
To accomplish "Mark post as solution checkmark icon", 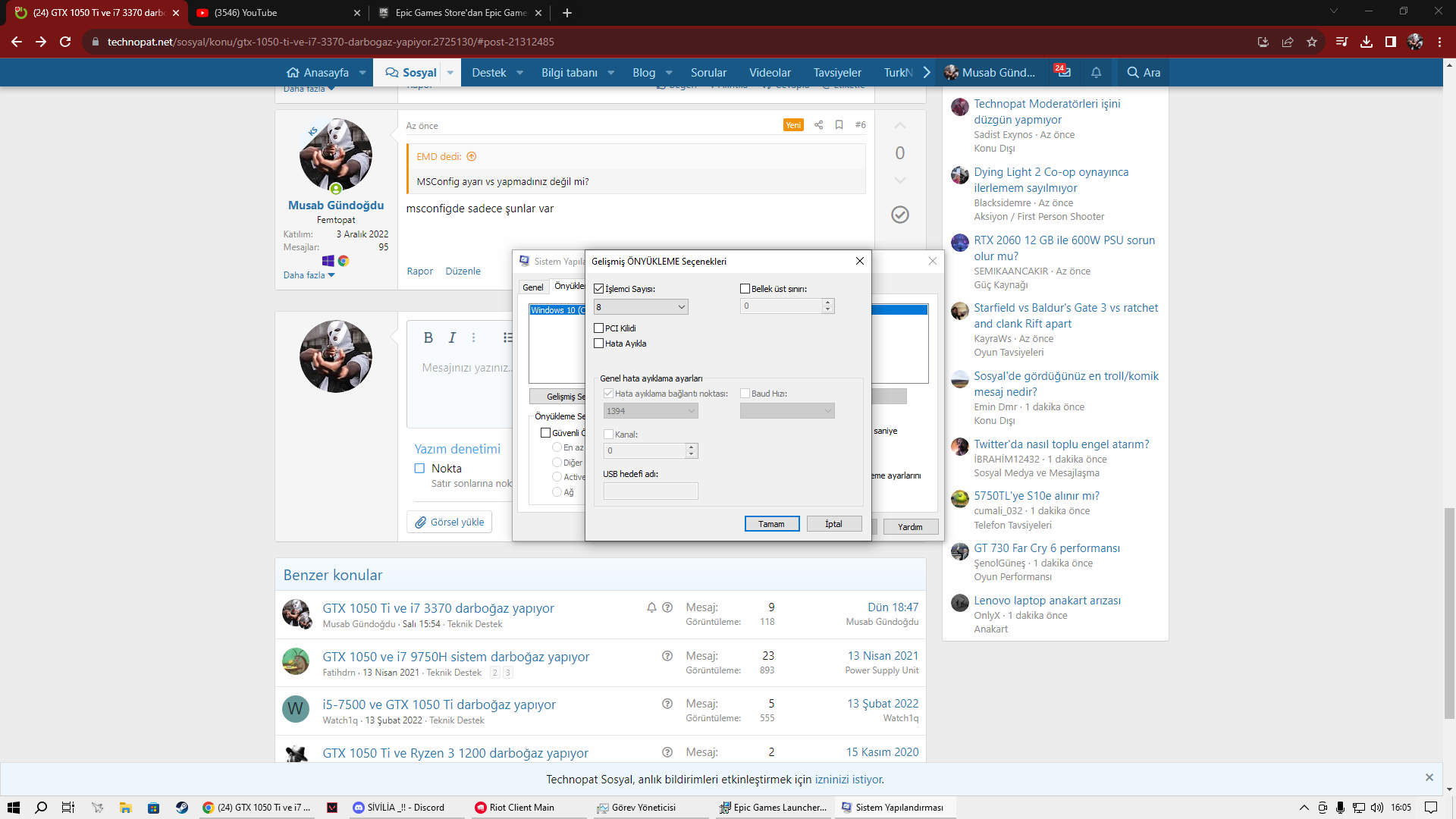I will pos(900,215).
